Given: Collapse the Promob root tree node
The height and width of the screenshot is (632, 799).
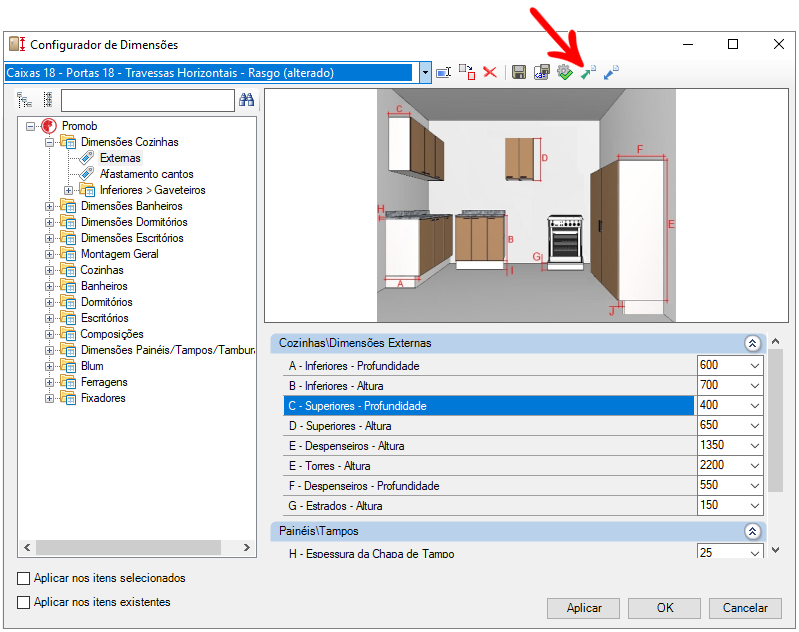Looking at the screenshot, I should click(31, 126).
